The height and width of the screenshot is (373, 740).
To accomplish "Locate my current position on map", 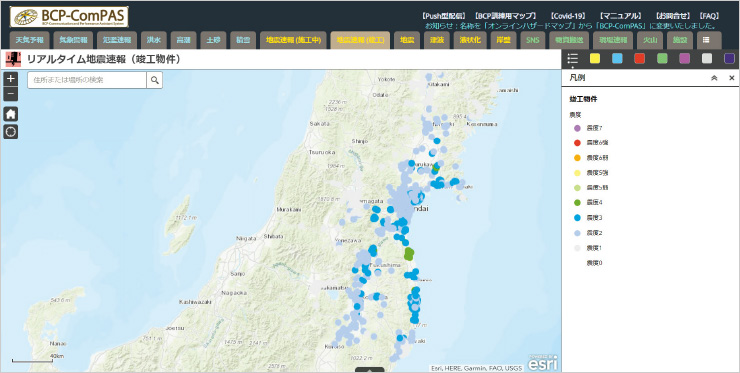I will [11, 132].
